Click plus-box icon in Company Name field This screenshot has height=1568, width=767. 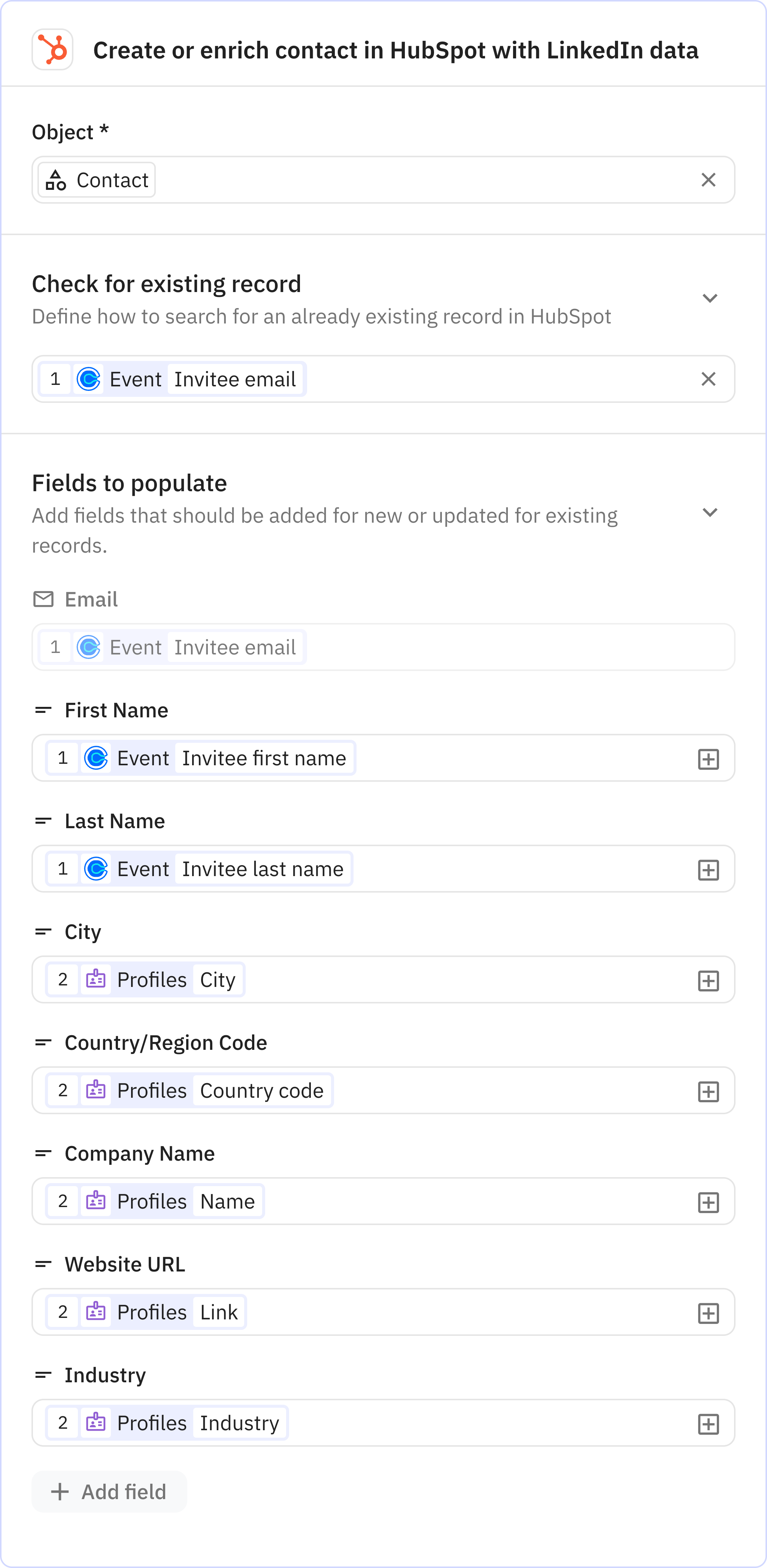pyautogui.click(x=708, y=1202)
